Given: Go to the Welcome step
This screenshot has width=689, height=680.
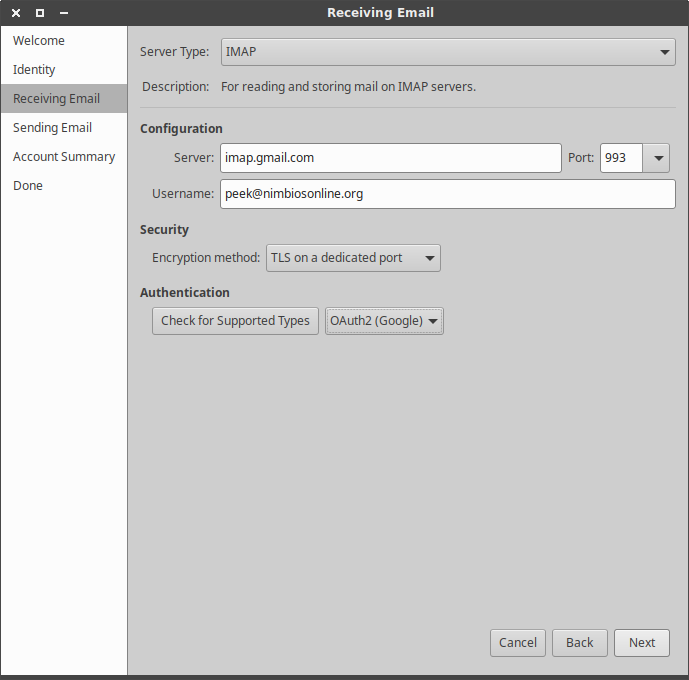Looking at the screenshot, I should (x=39, y=41).
